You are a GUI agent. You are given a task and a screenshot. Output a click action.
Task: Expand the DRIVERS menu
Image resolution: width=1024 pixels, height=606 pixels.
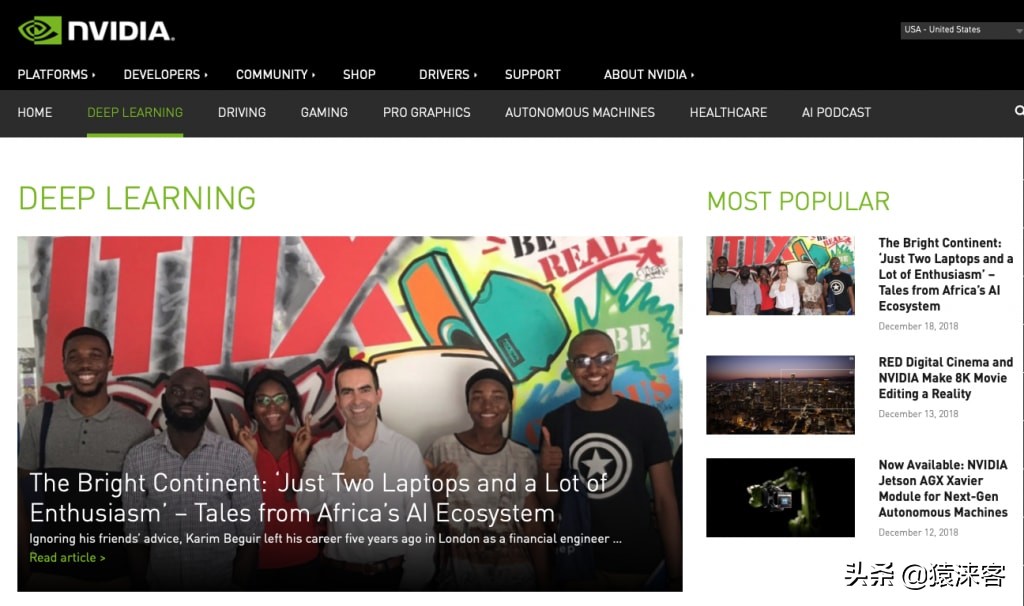[x=448, y=74]
